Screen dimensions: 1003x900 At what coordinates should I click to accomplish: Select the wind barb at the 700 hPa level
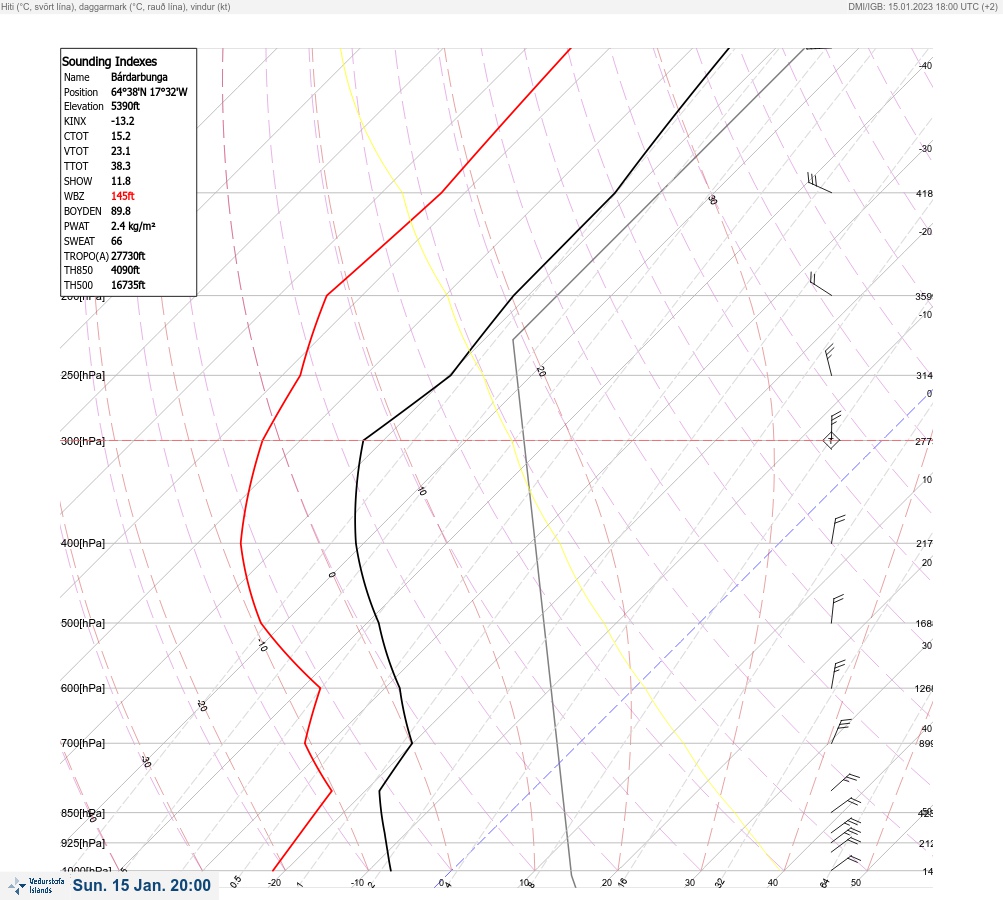point(841,731)
